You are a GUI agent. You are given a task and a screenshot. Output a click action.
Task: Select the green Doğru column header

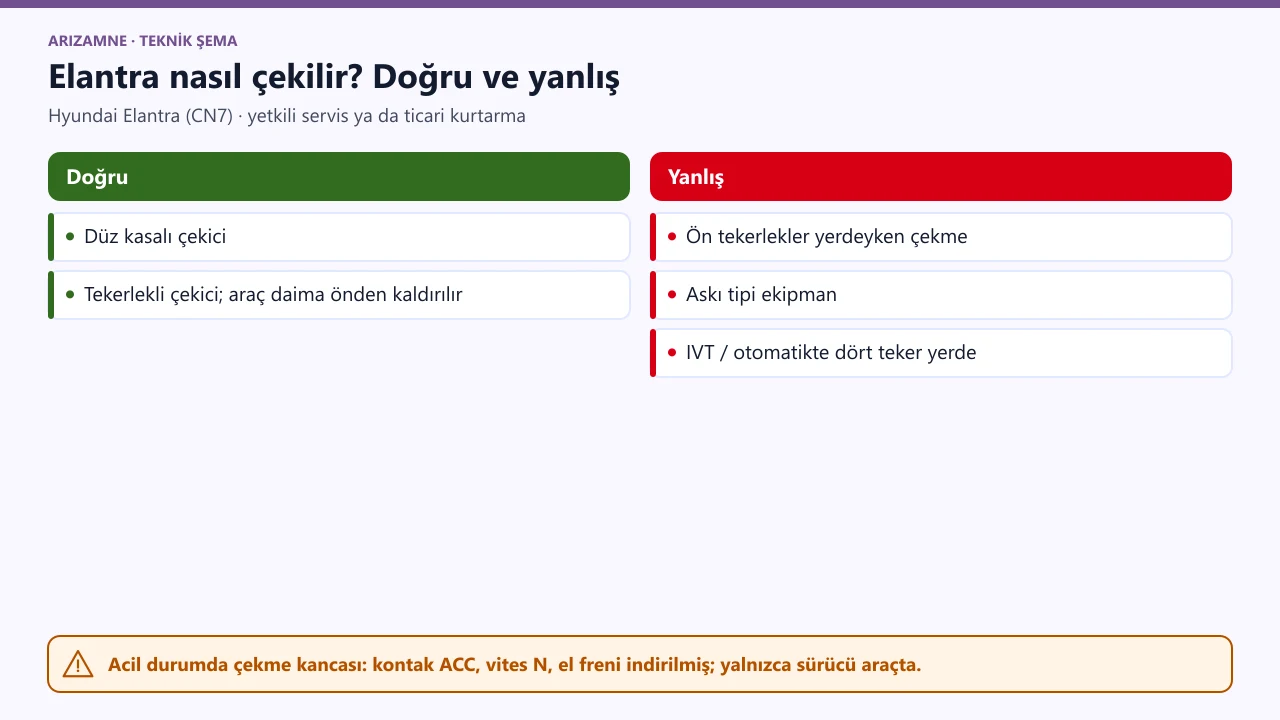[339, 177]
